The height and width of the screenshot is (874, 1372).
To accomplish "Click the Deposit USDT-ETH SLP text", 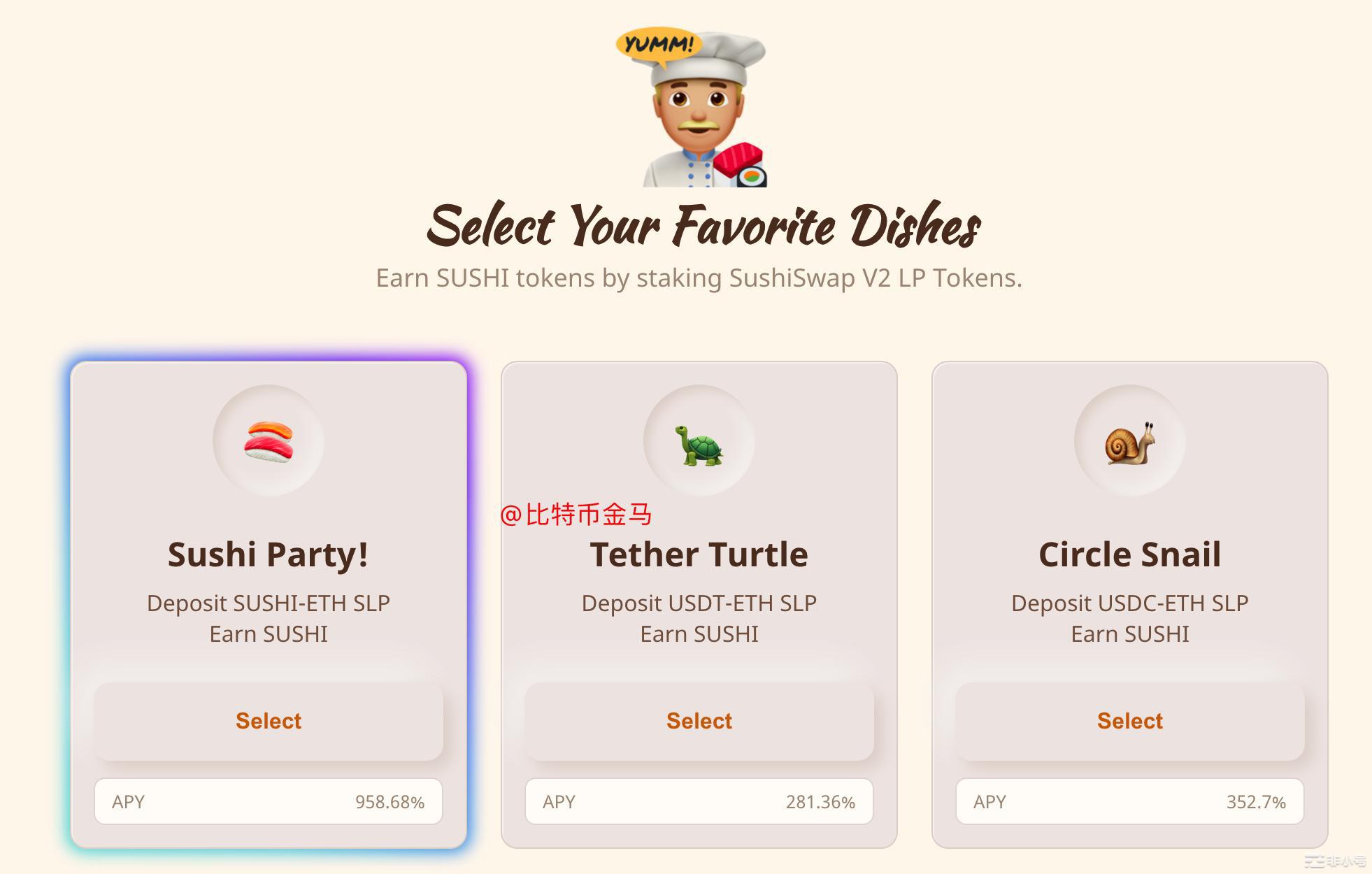I will [x=699, y=603].
